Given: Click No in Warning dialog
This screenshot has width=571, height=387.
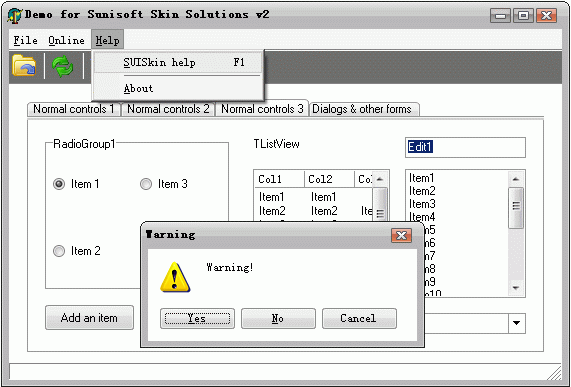Looking at the screenshot, I should pyautogui.click(x=278, y=319).
